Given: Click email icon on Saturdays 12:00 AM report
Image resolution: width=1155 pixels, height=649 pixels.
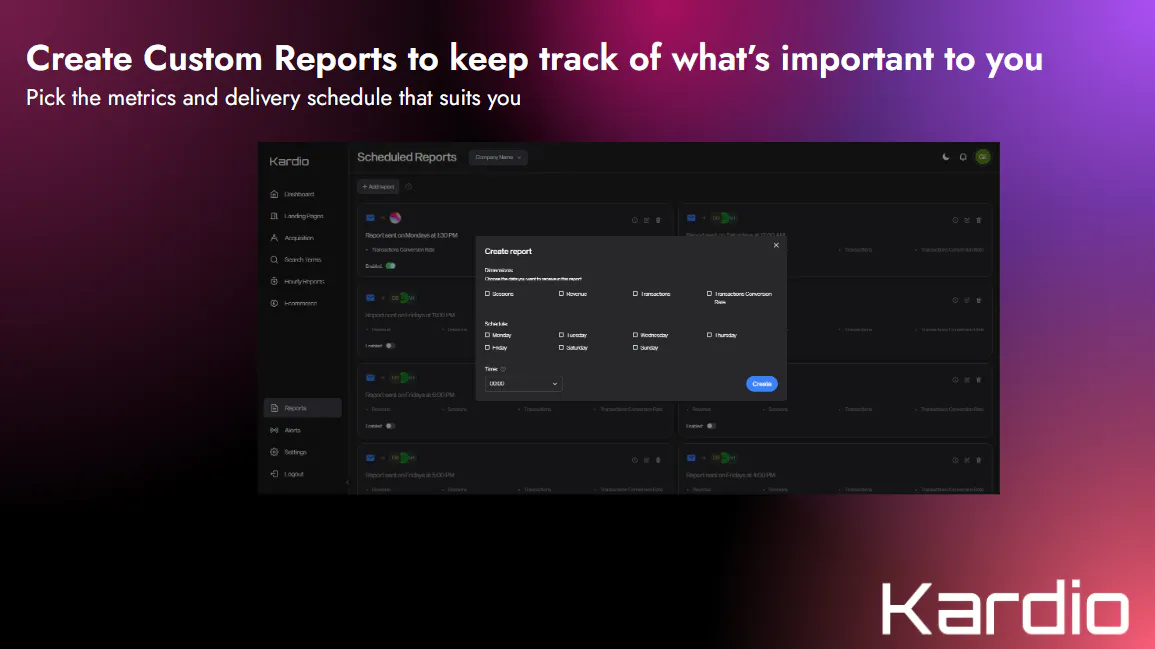Looking at the screenshot, I should 691,218.
